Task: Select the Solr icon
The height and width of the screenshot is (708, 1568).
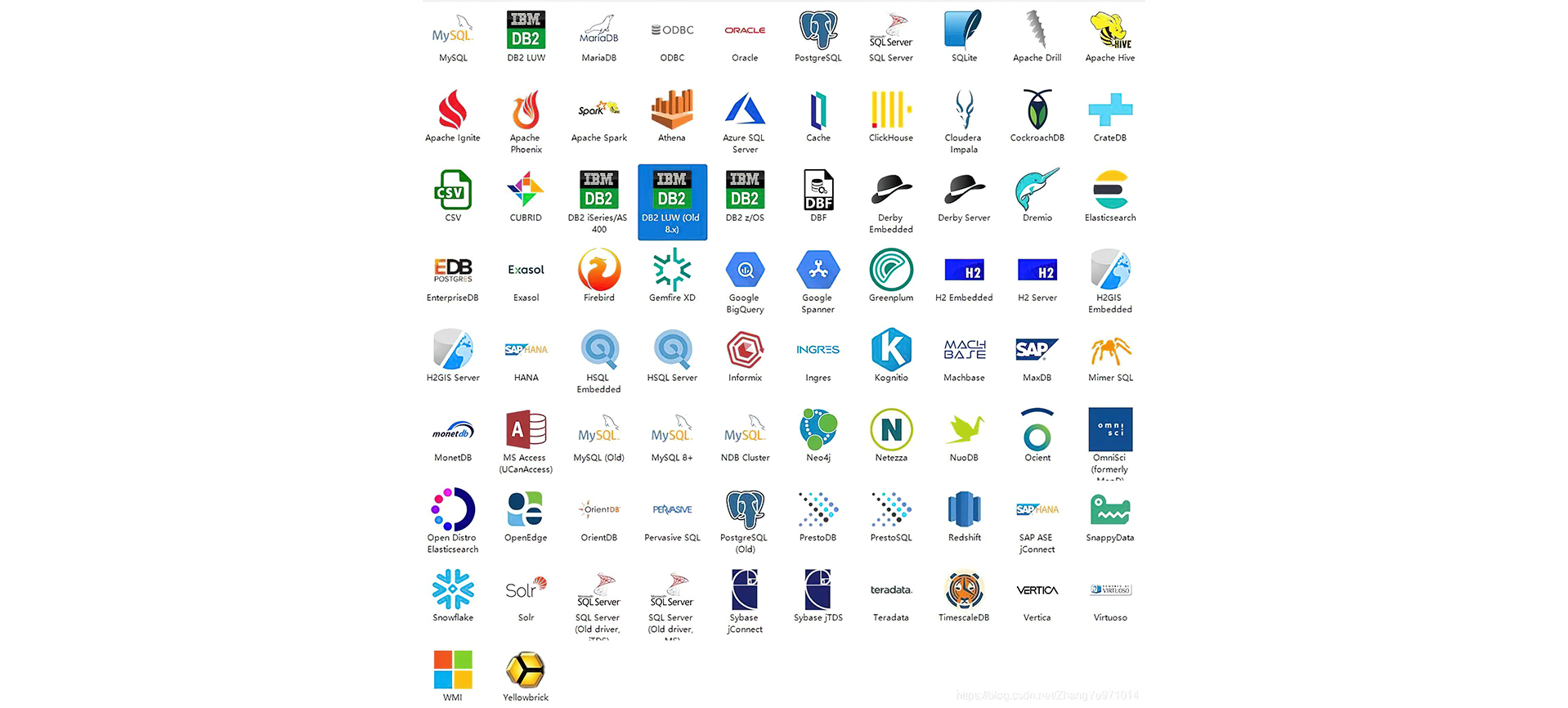Action: (526, 590)
